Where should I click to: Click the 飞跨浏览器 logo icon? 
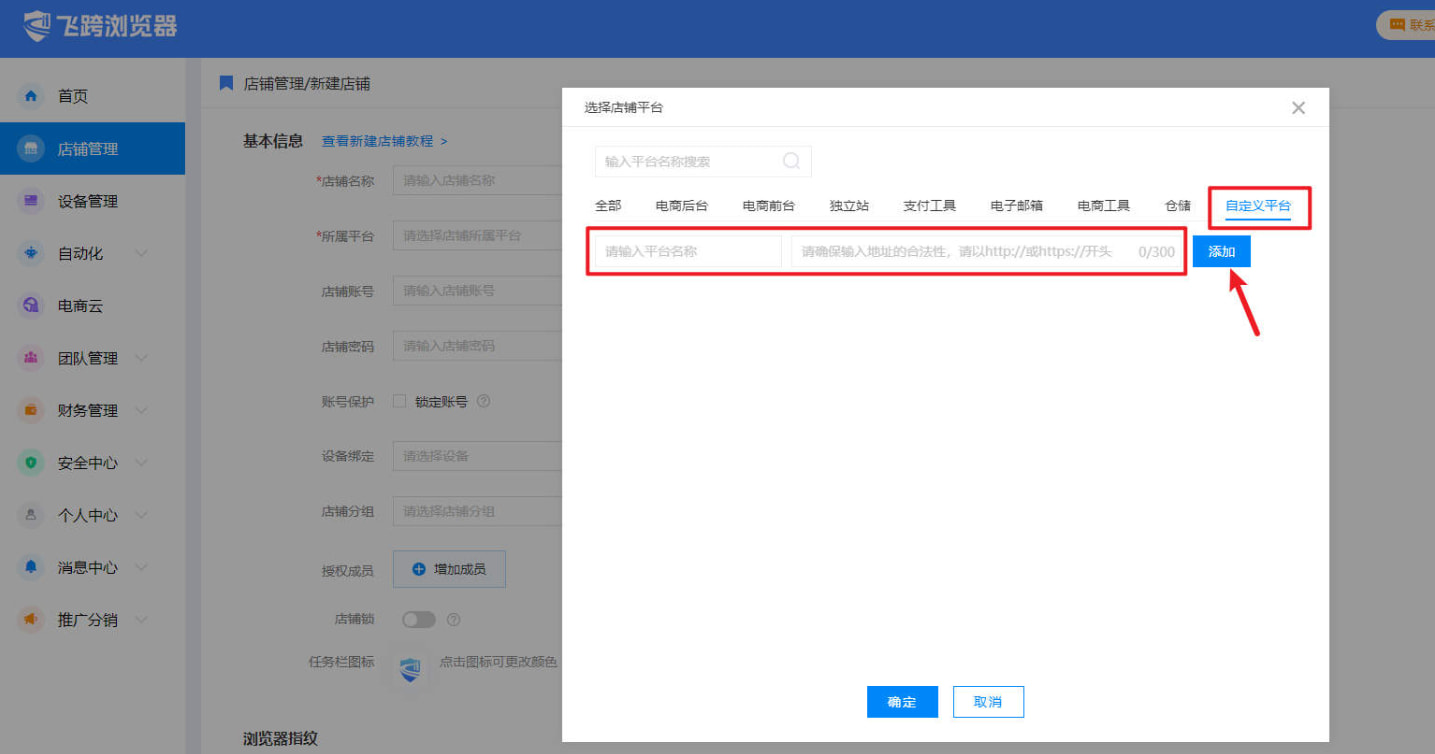[37, 26]
